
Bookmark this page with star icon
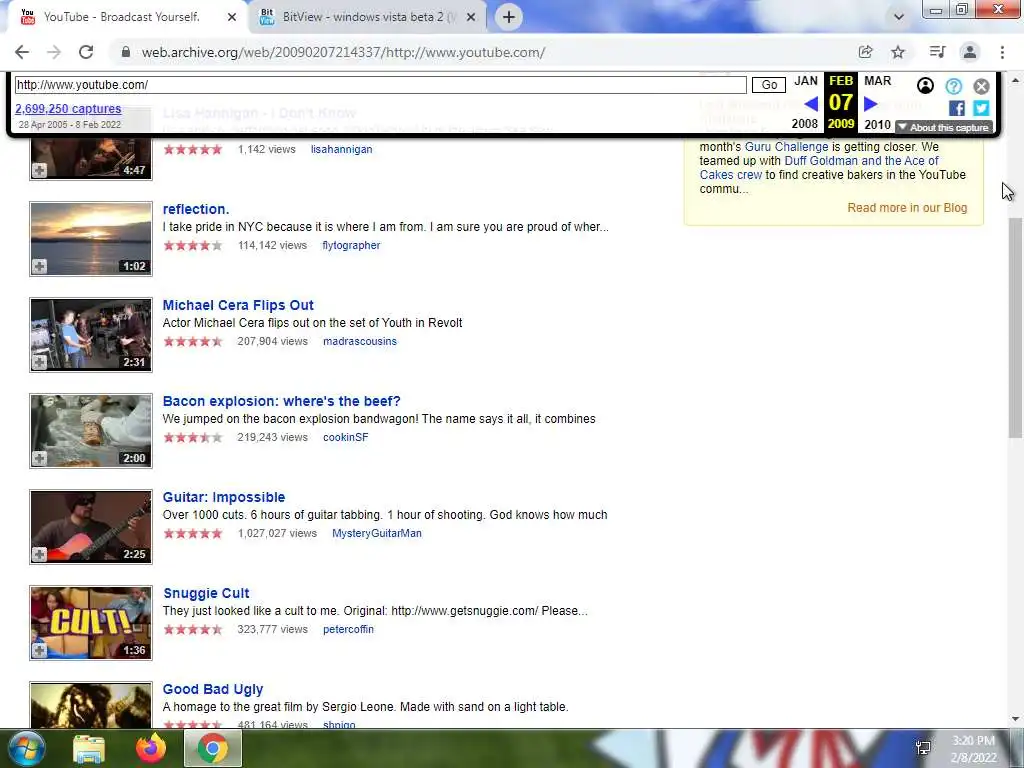(x=898, y=52)
